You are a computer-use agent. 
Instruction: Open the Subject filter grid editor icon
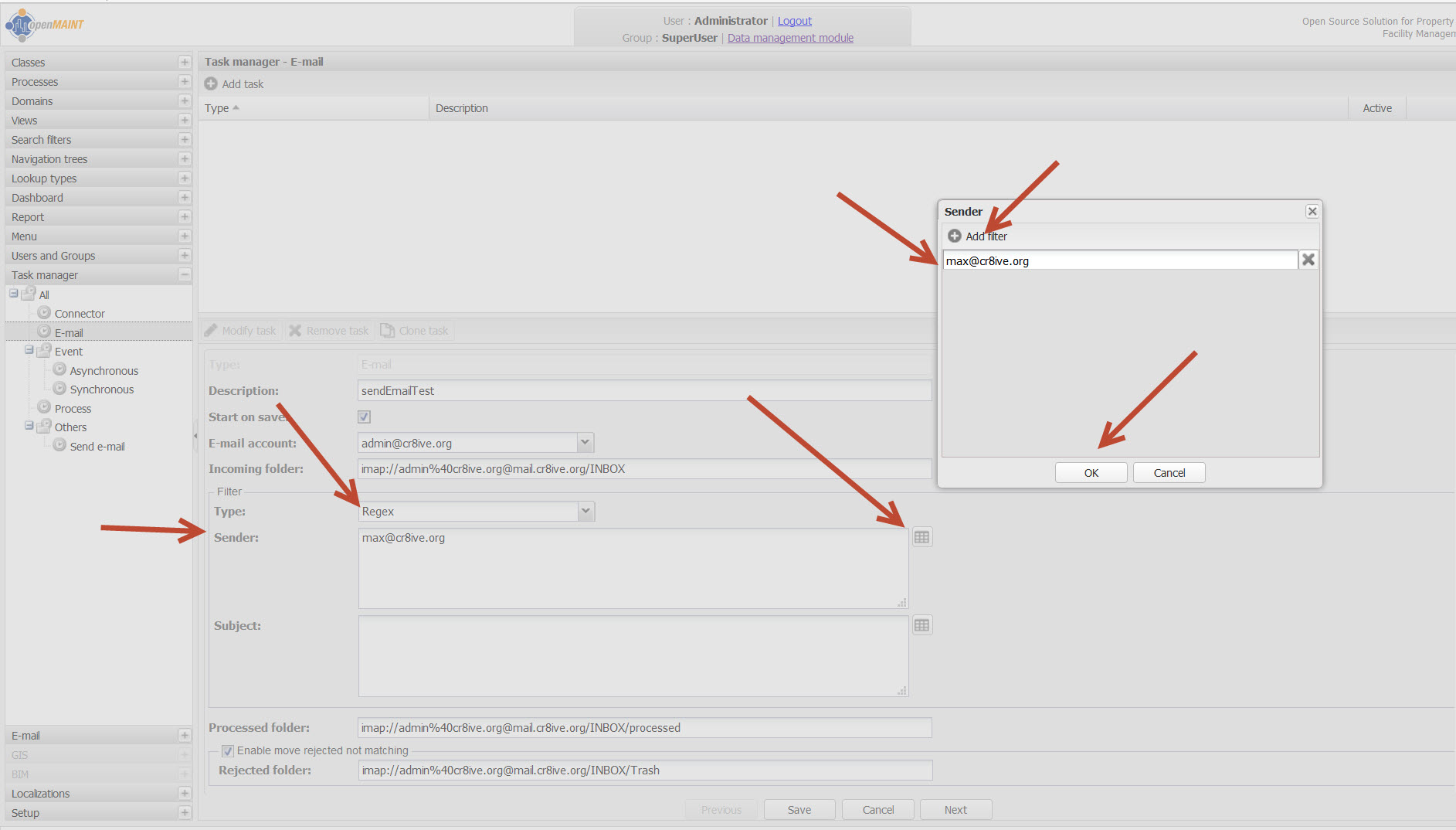pyautogui.click(x=921, y=626)
